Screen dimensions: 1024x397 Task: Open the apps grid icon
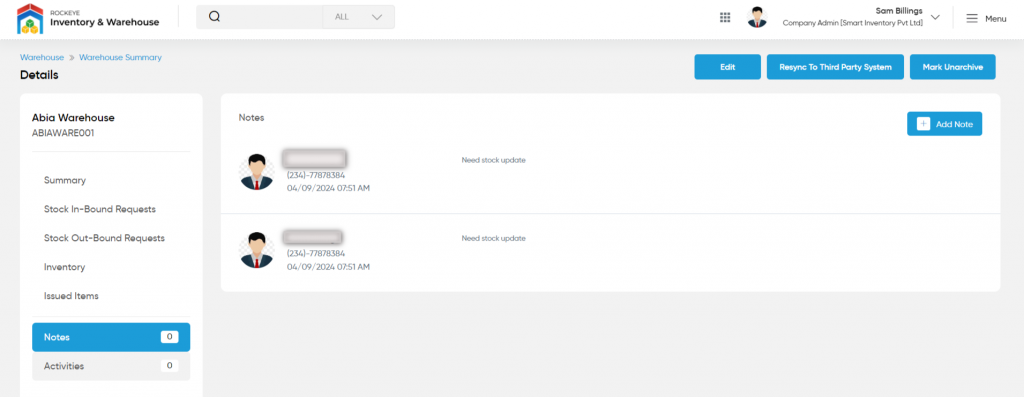pyautogui.click(x=725, y=18)
